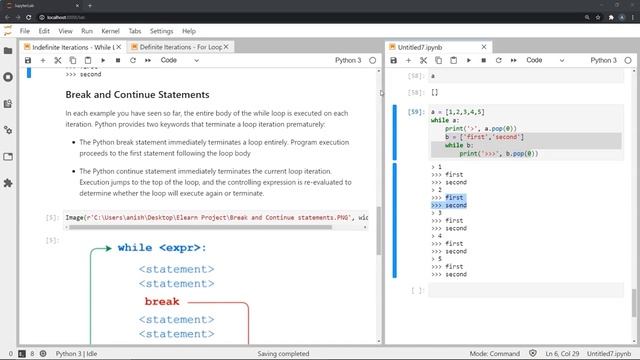
Task: Click the terminals count icon in status bar
Action: pyautogui.click(x=22, y=353)
